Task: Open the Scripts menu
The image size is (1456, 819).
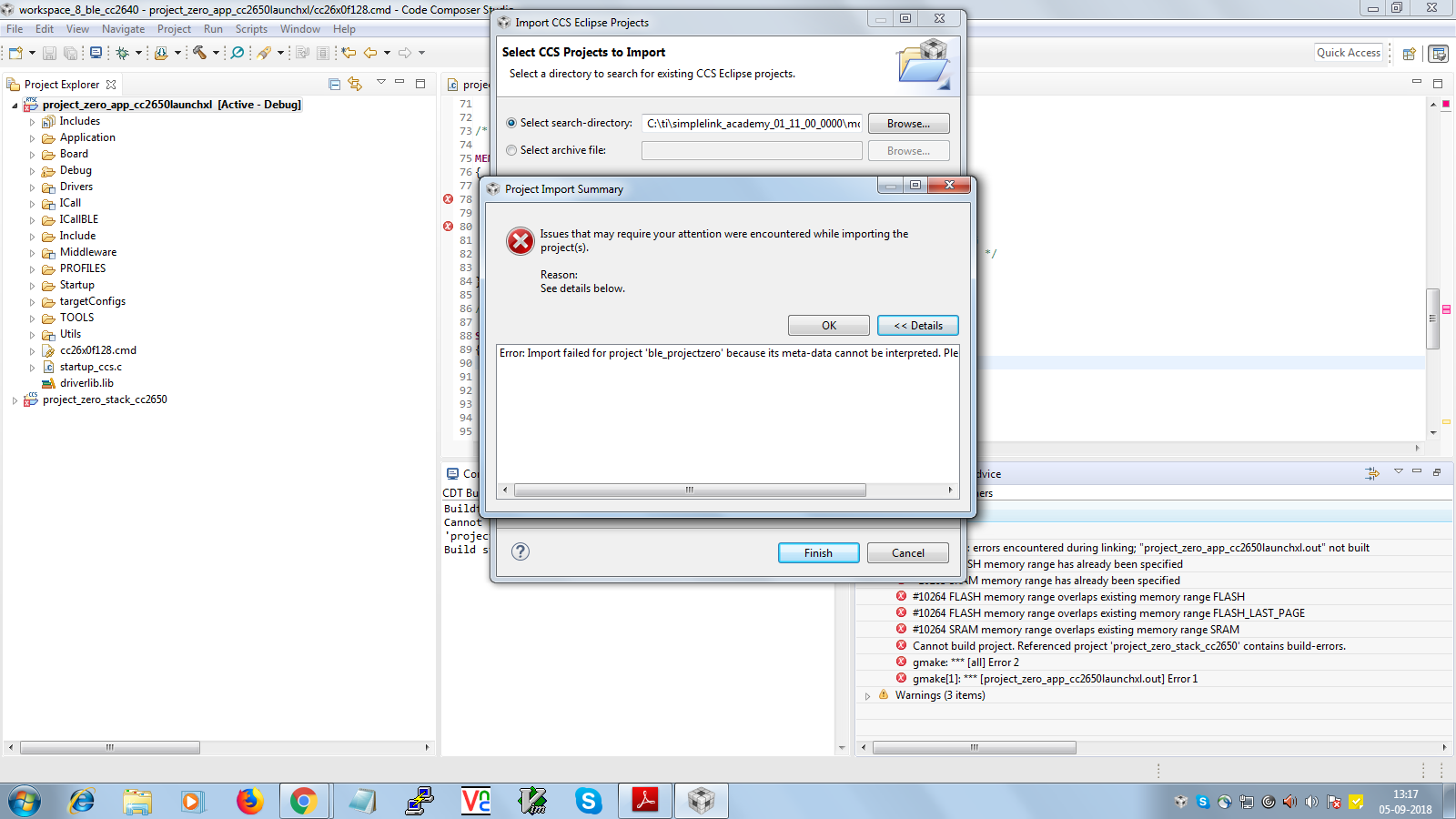Action: [x=251, y=29]
